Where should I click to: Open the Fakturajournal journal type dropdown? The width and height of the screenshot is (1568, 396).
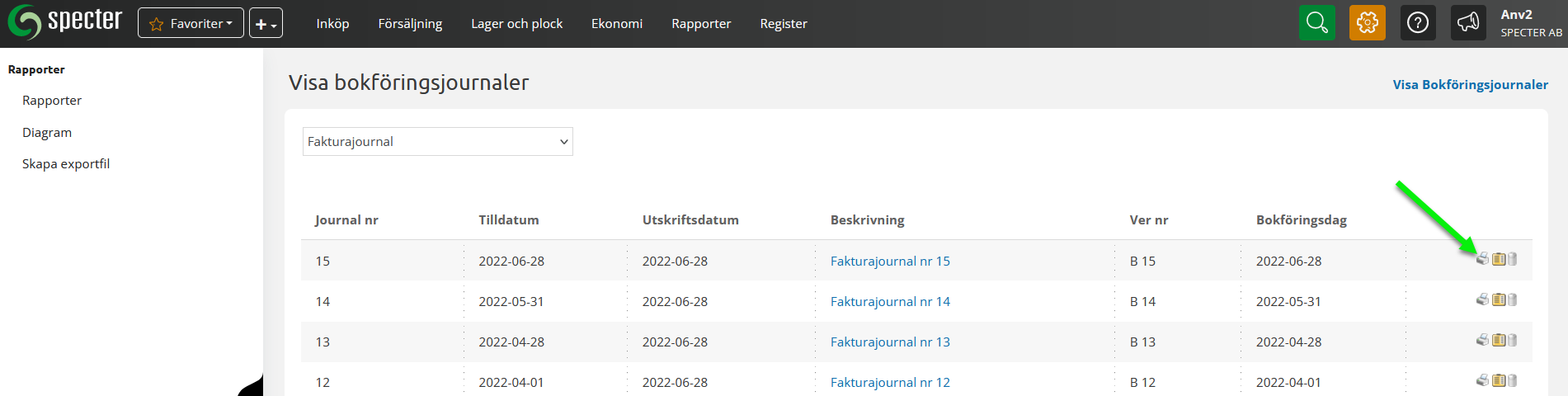click(x=437, y=142)
